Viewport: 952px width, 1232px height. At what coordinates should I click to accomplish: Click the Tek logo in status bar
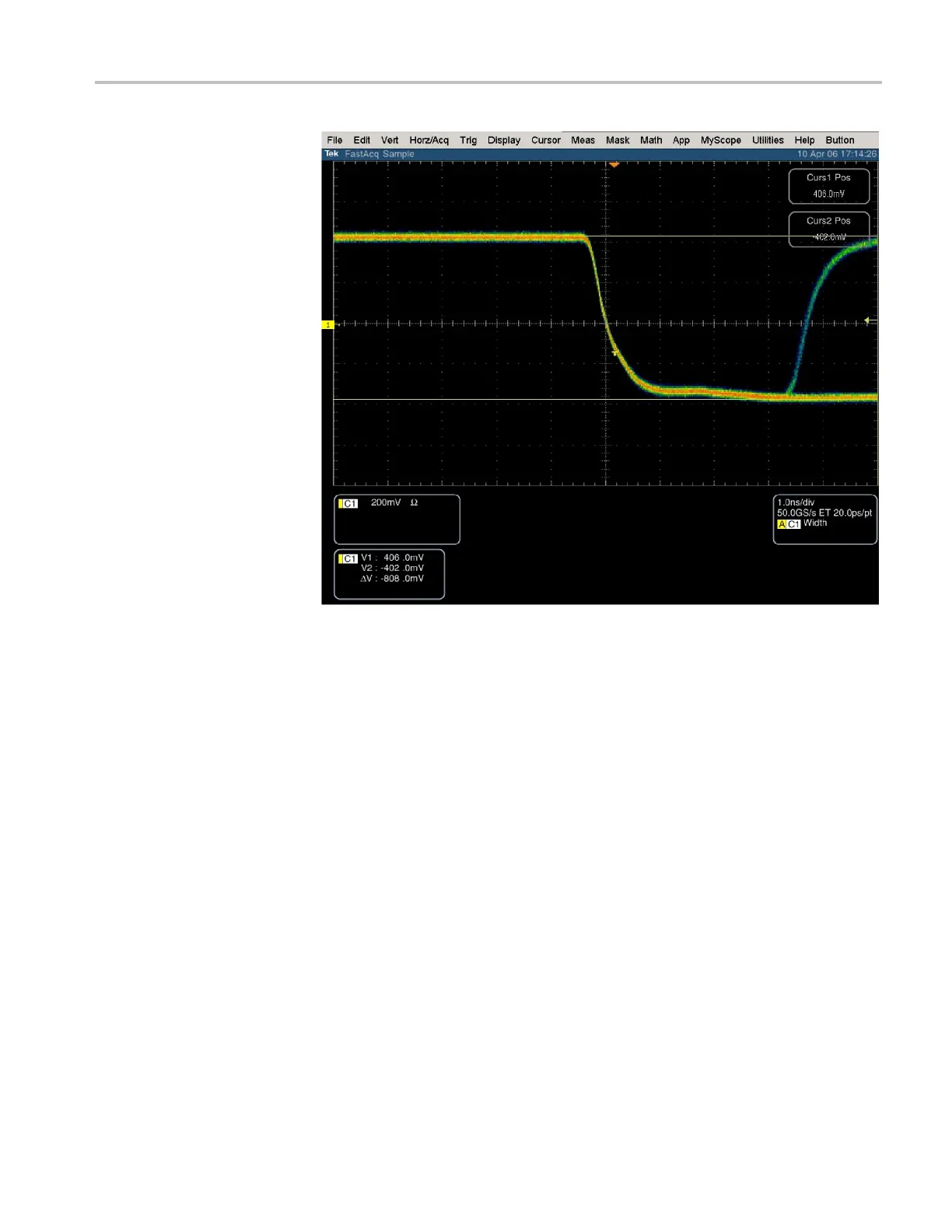[331, 154]
